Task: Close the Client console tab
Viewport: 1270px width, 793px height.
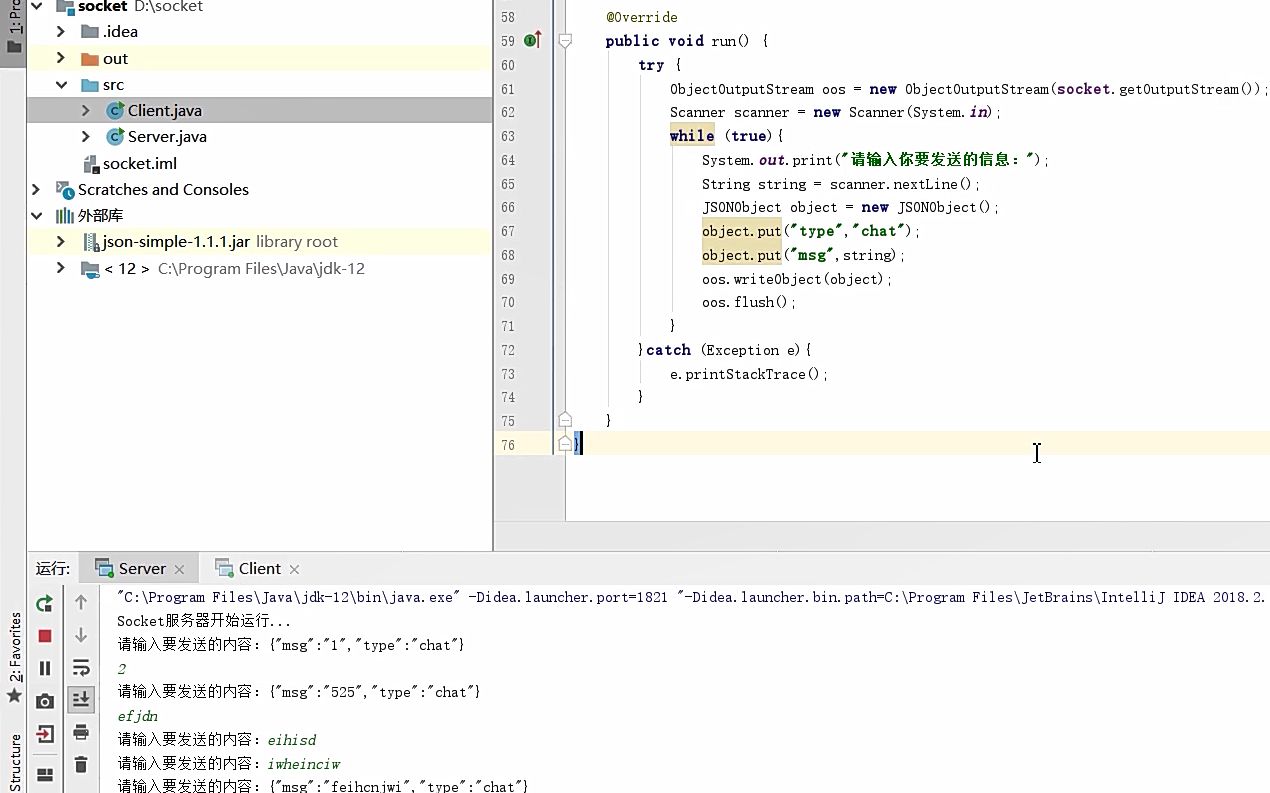Action: (x=294, y=568)
